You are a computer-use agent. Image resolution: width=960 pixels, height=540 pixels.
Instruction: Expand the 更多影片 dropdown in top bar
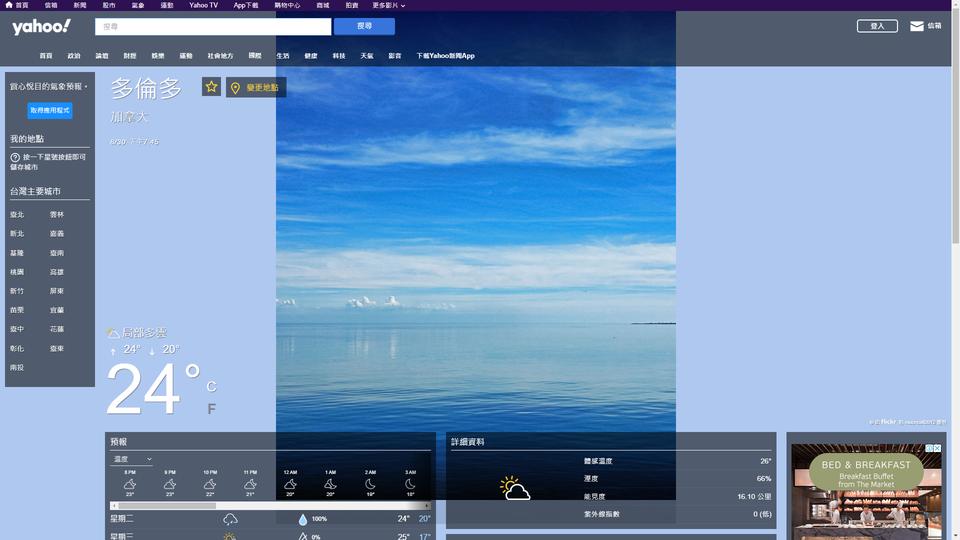pos(389,5)
